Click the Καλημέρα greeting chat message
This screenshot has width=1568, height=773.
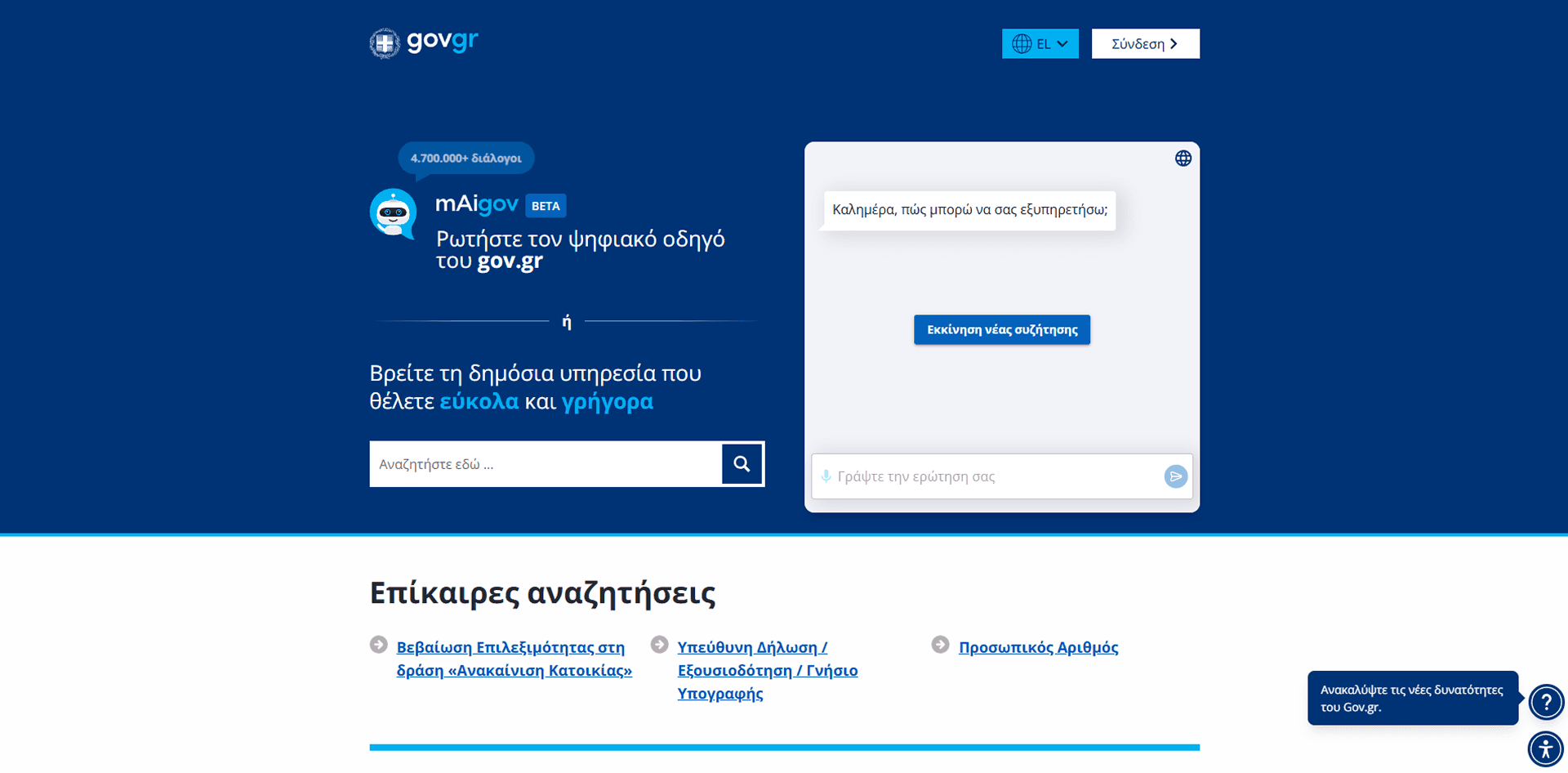click(x=969, y=210)
